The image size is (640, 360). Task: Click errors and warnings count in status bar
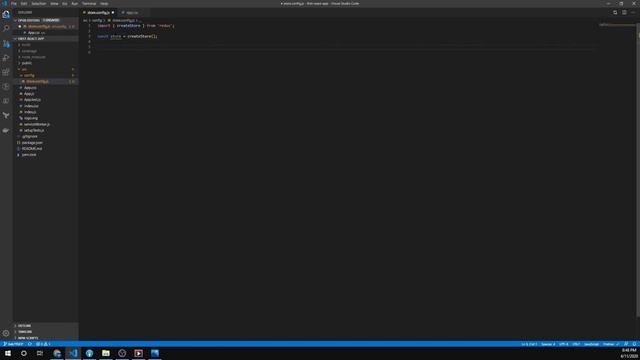43,344
